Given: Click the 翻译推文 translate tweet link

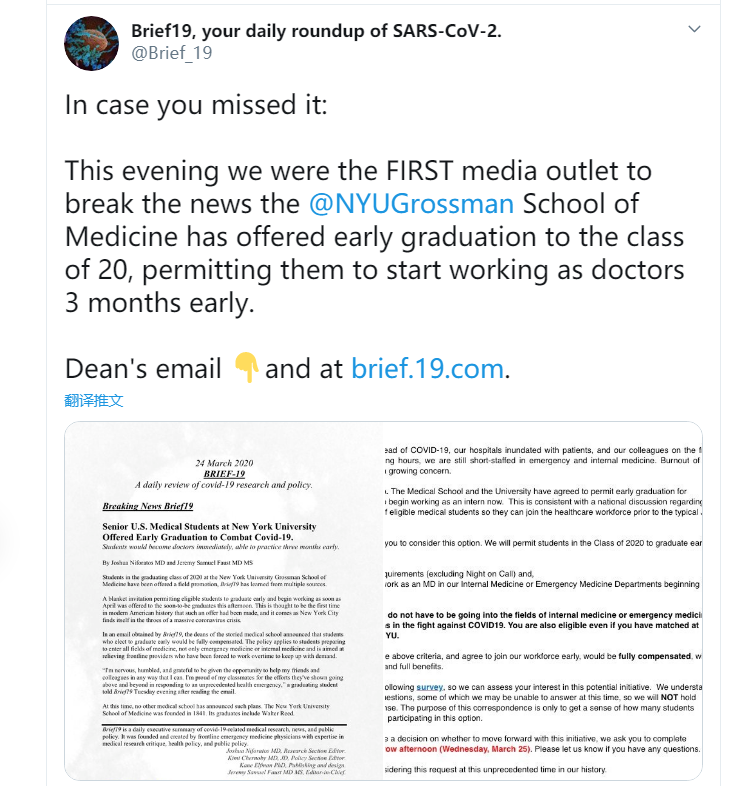Looking at the screenshot, I should [94, 400].
